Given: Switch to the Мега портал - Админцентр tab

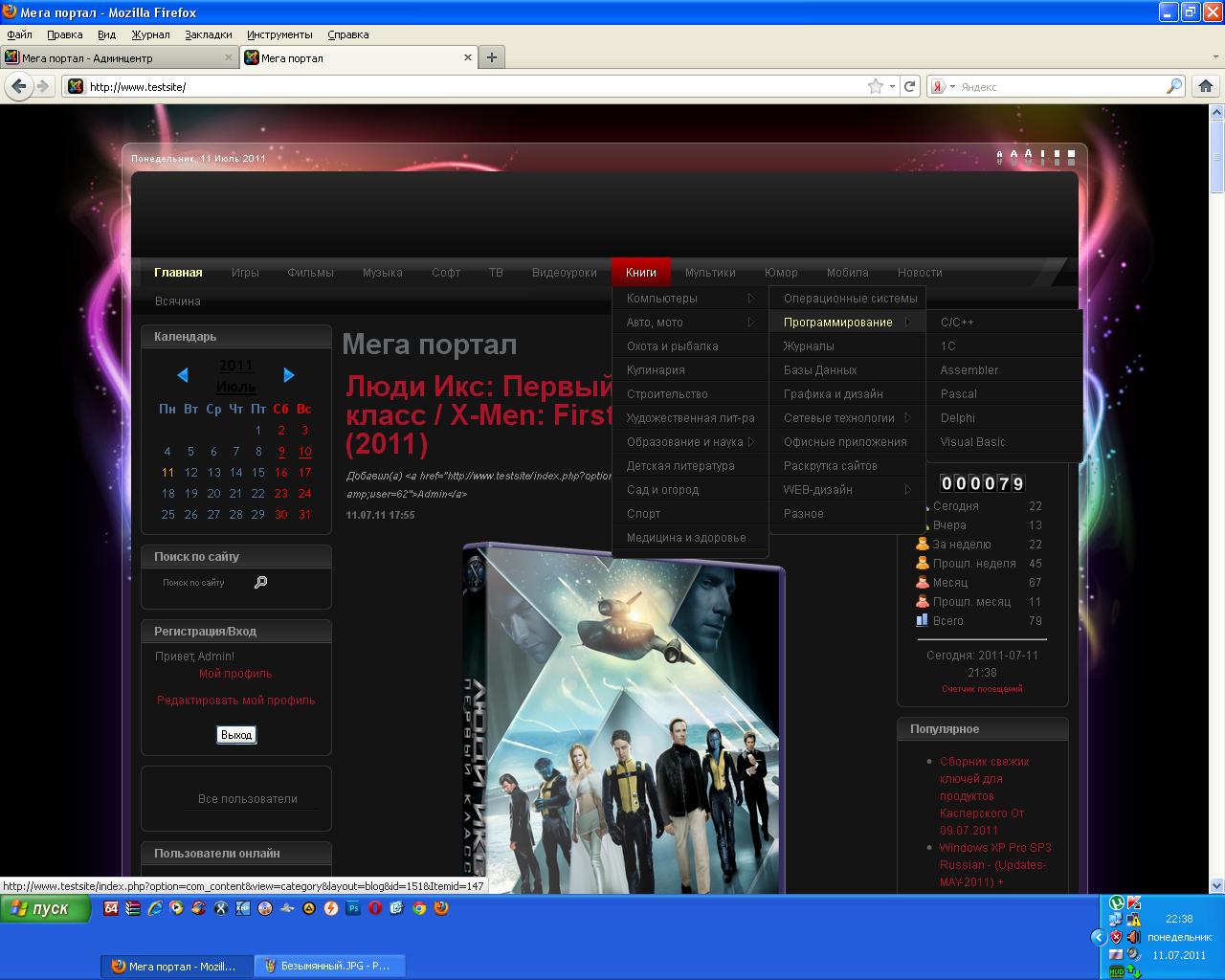Looking at the screenshot, I should pos(120,57).
